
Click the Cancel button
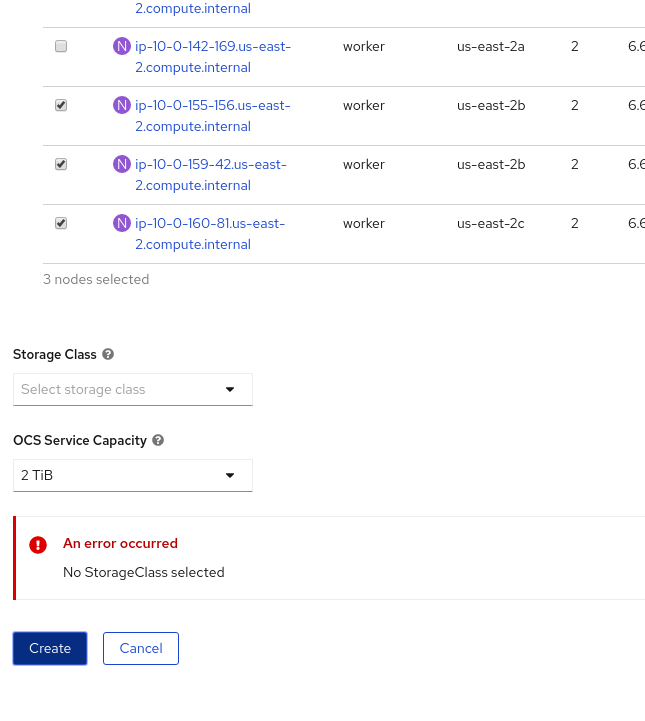point(141,648)
